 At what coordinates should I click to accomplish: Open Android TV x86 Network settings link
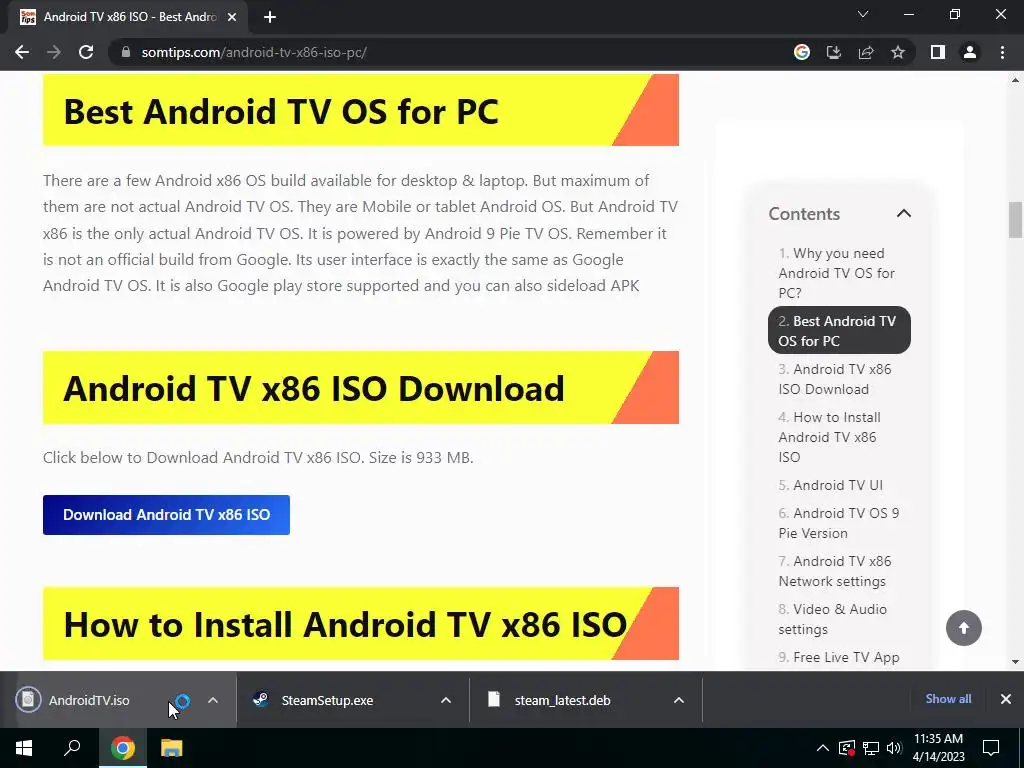pyautogui.click(x=835, y=571)
